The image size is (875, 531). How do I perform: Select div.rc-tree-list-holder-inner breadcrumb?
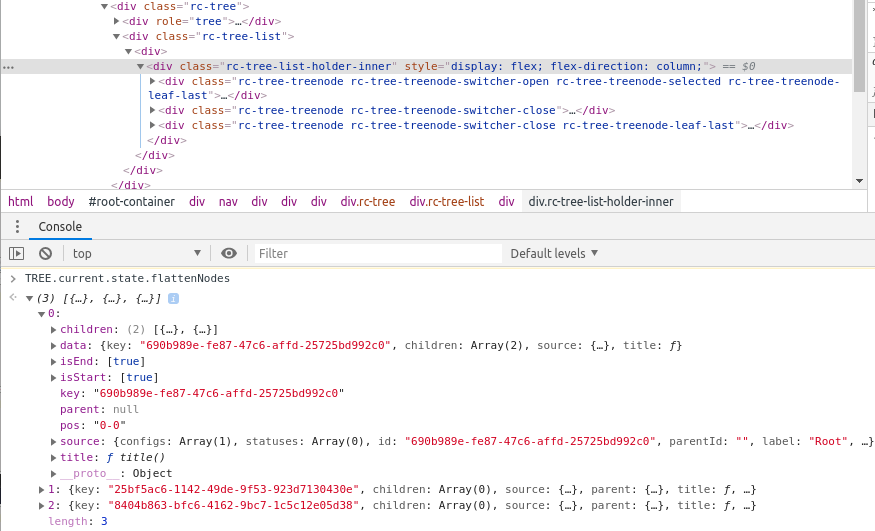pos(601,202)
